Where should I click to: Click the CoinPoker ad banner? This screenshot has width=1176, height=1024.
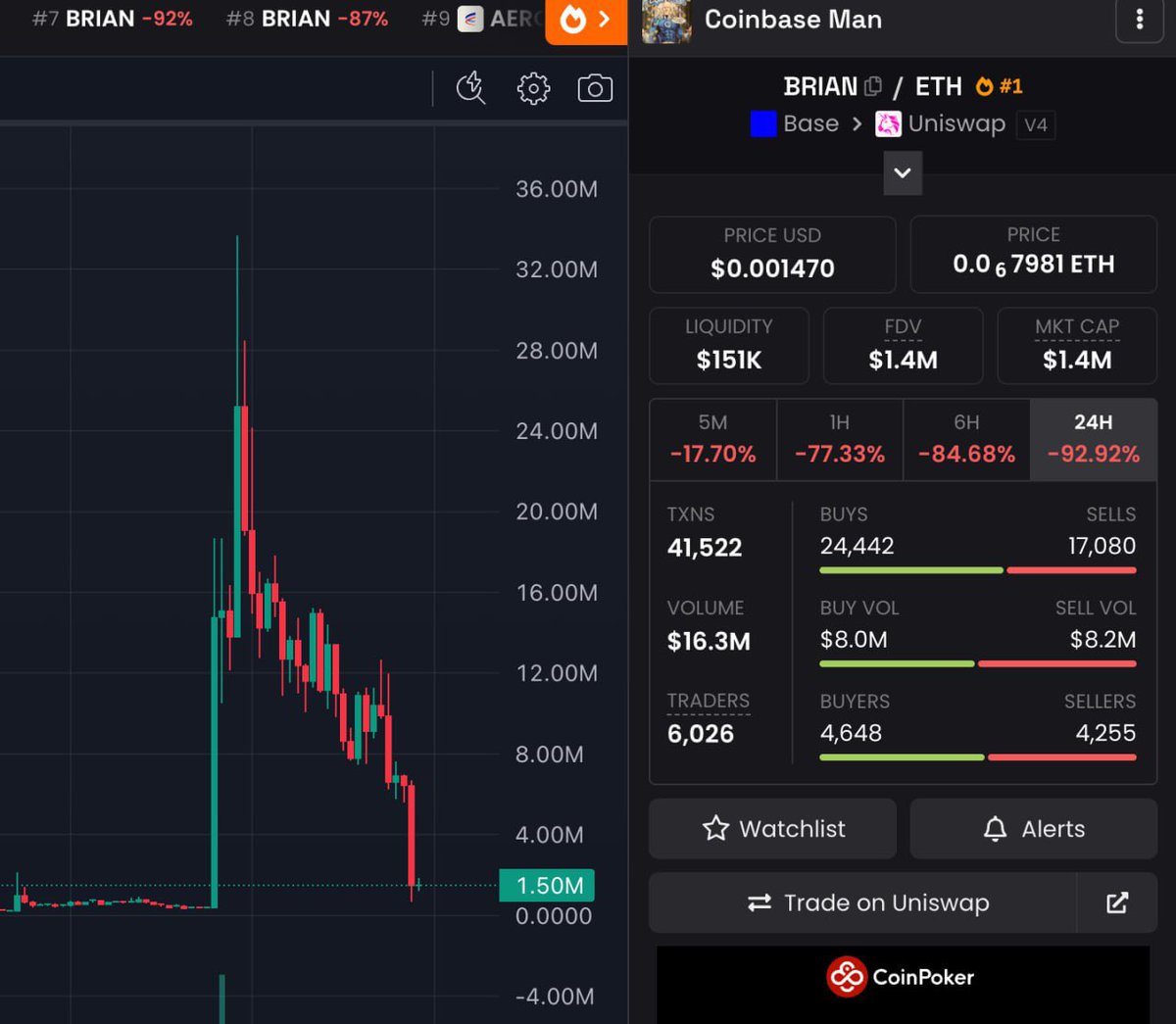(903, 984)
